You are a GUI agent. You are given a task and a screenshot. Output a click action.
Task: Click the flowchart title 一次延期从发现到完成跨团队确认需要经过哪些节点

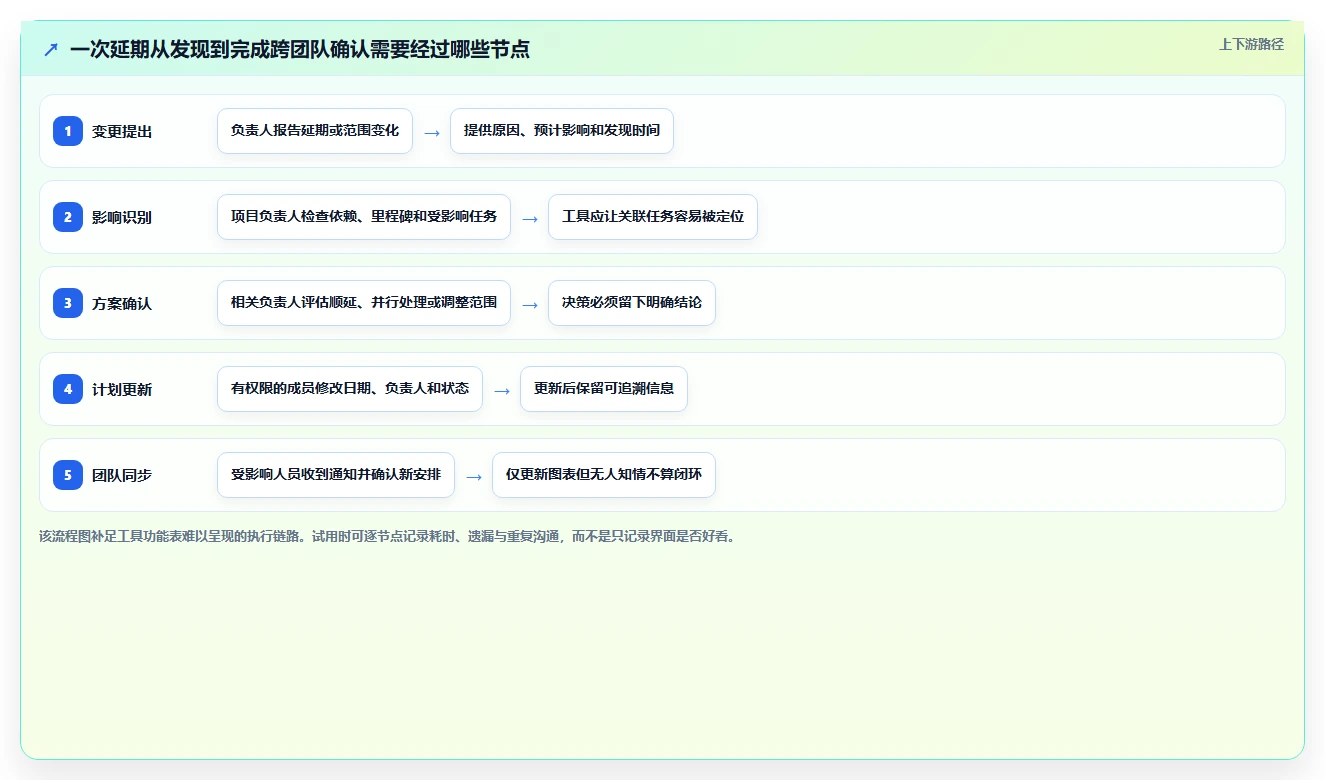pyautogui.click(x=299, y=49)
